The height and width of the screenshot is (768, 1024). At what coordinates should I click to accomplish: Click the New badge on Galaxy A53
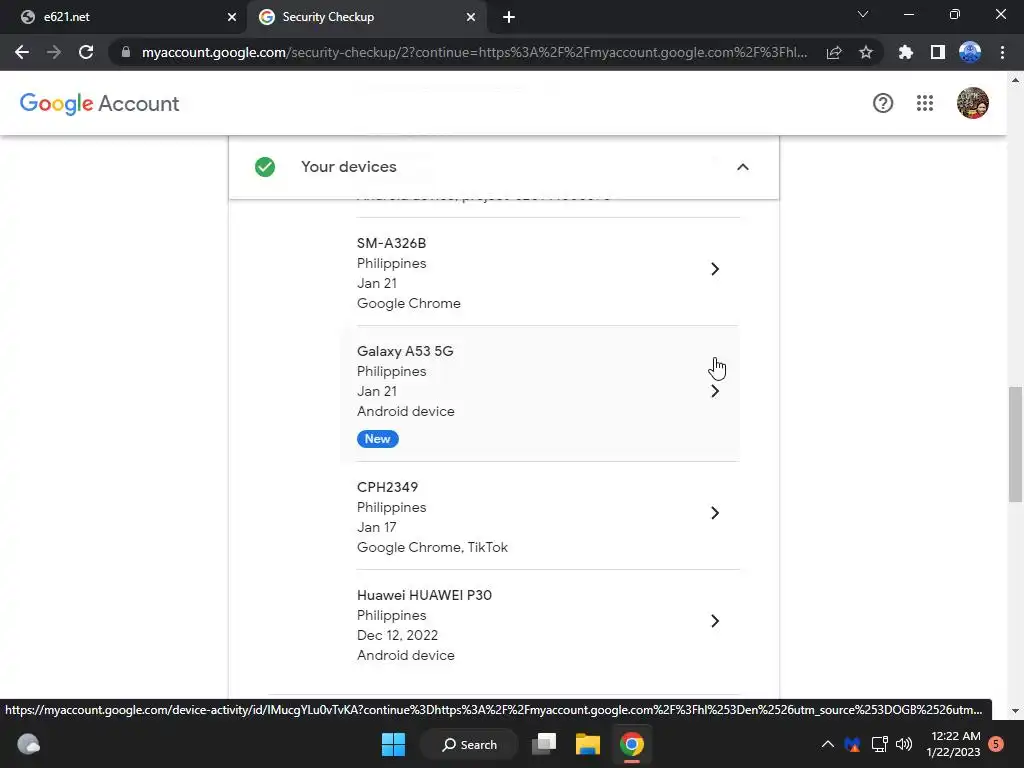click(x=377, y=439)
